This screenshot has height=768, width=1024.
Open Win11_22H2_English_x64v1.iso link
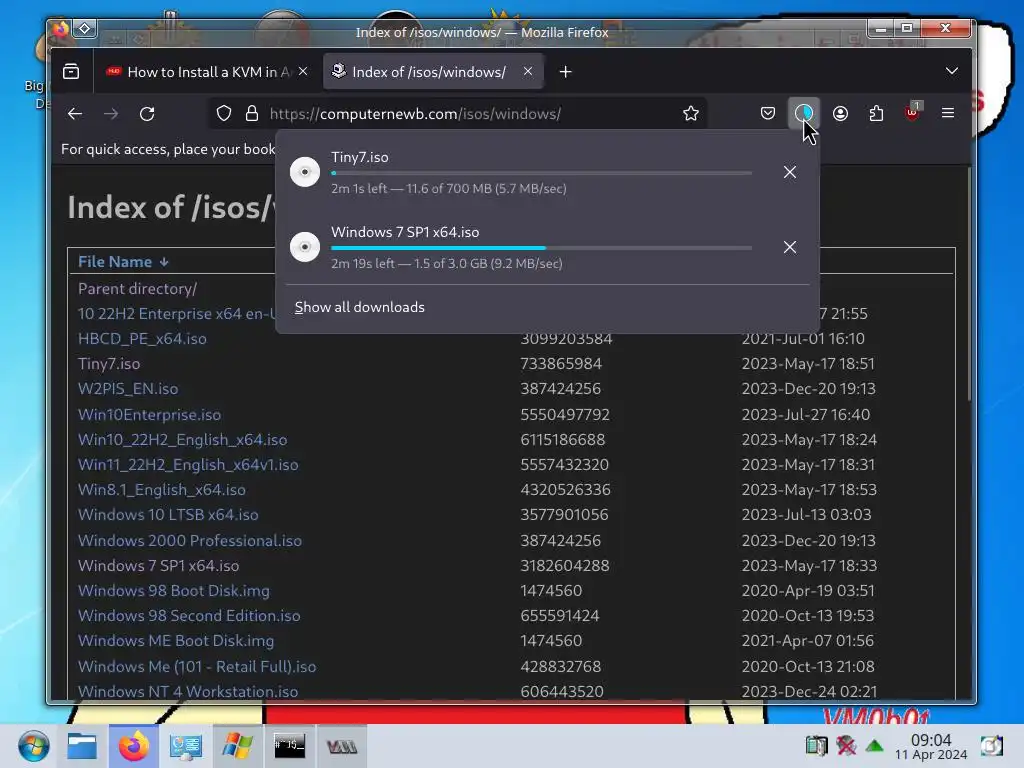187,464
